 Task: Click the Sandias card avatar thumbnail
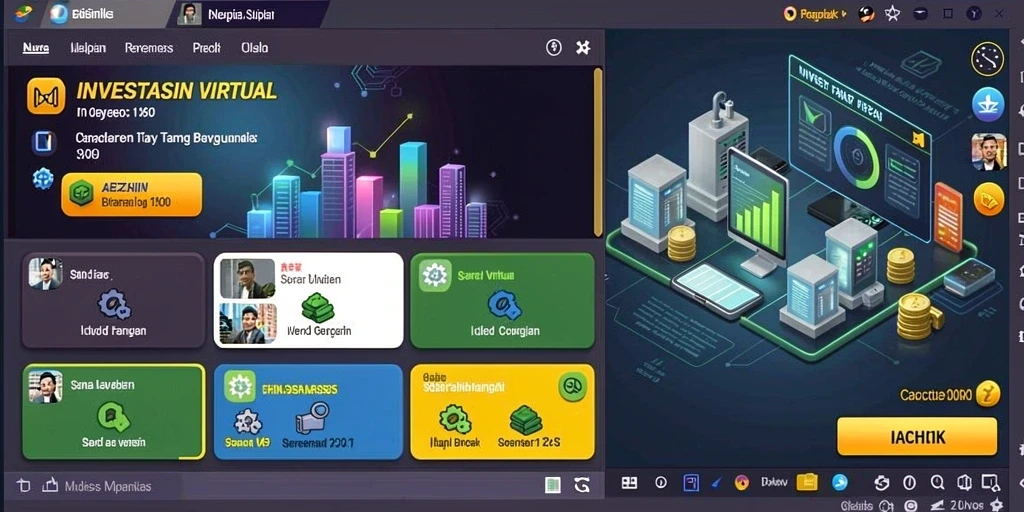pos(46,274)
